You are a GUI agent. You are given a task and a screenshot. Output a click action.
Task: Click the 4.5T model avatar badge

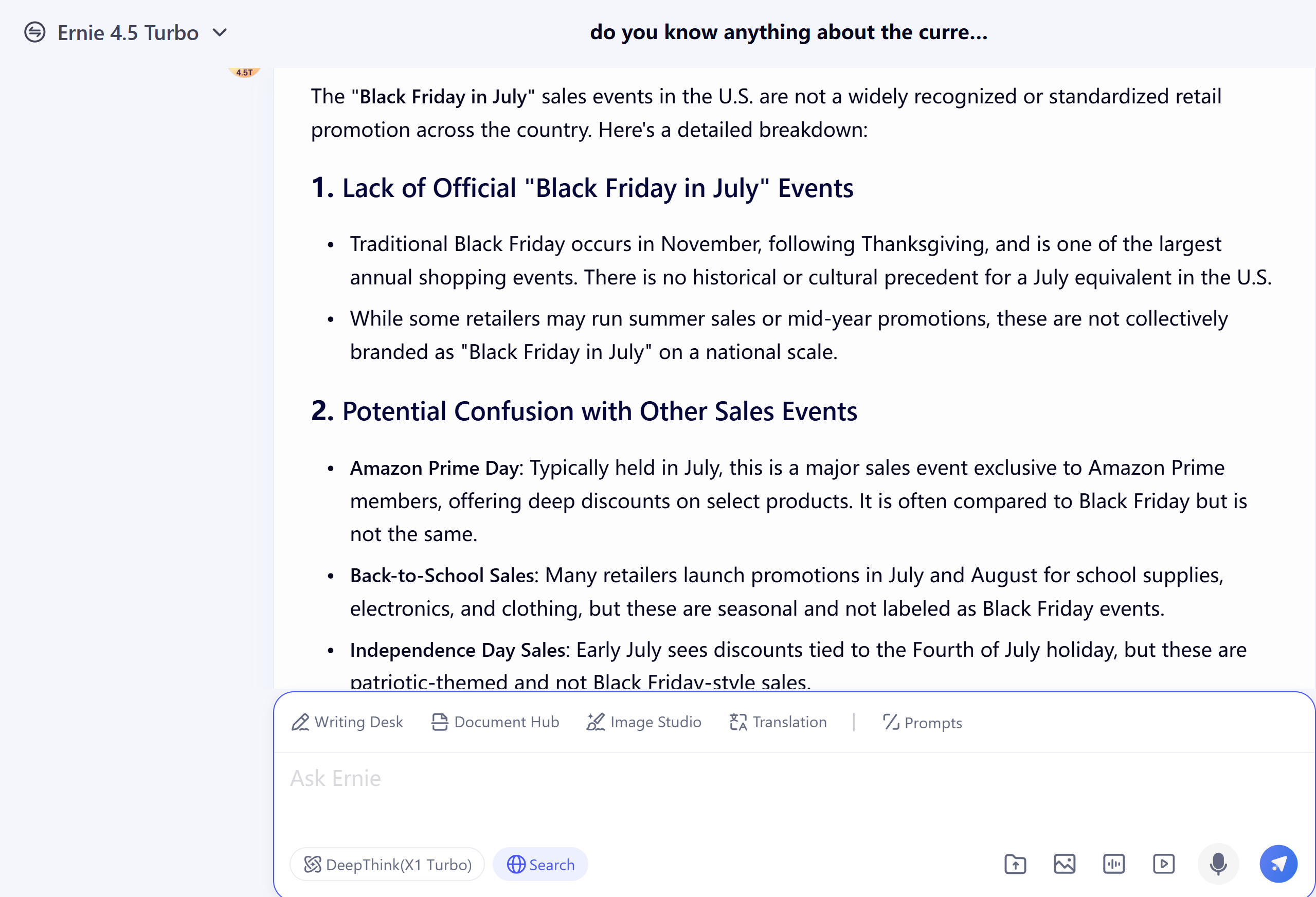(244, 73)
